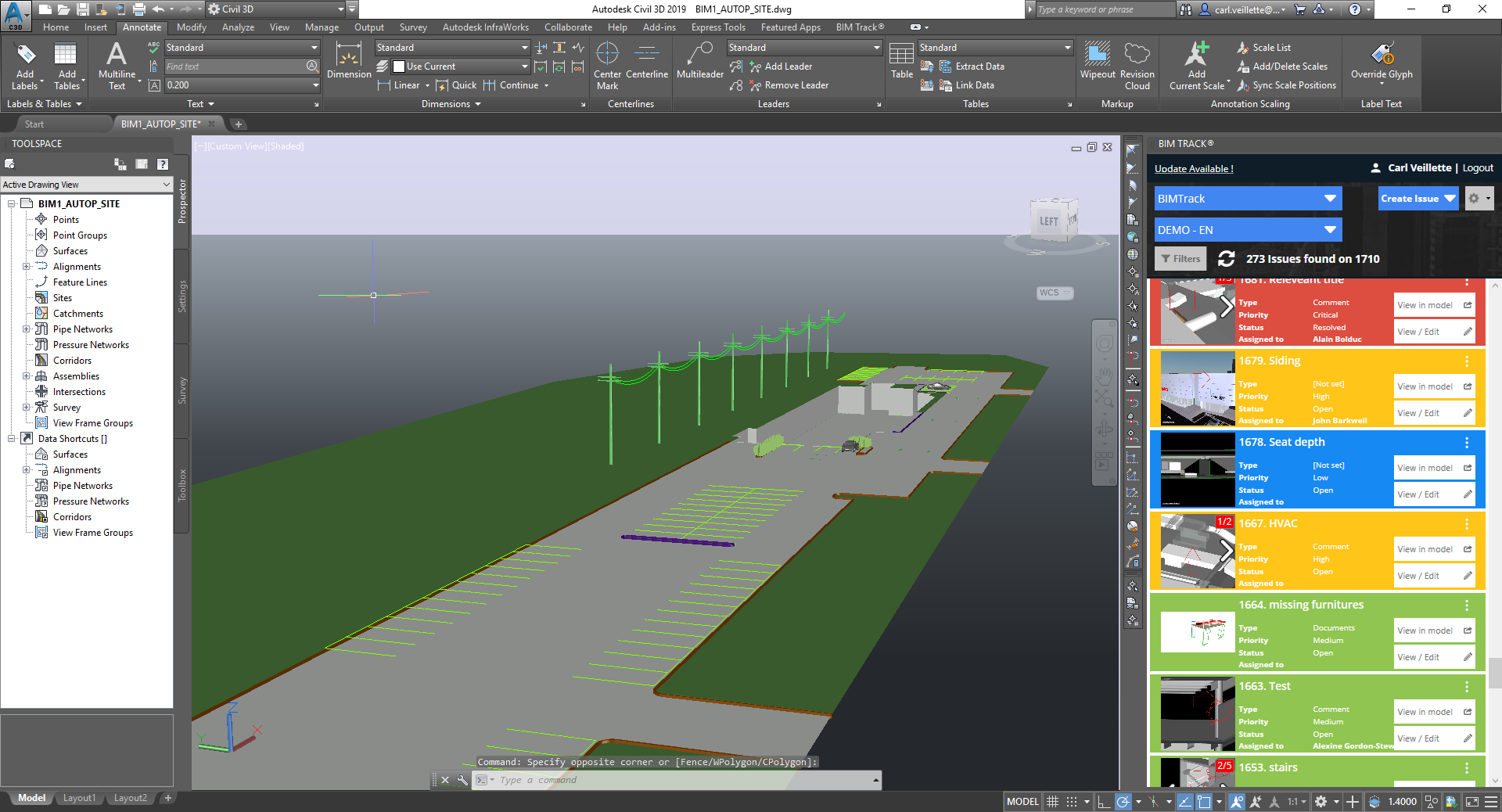Click the Center Mark tool
This screenshot has width=1502, height=812.
click(x=607, y=66)
